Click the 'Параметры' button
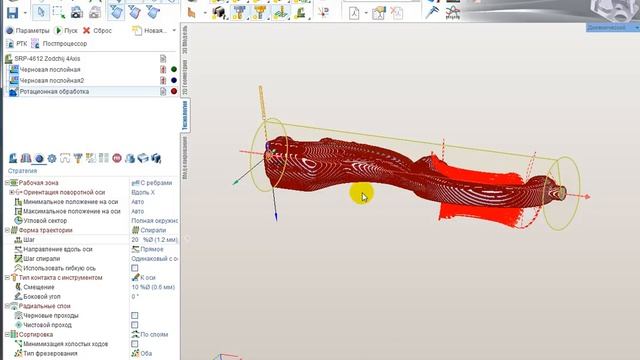The width and height of the screenshot is (640, 360). pyautogui.click(x=27, y=31)
